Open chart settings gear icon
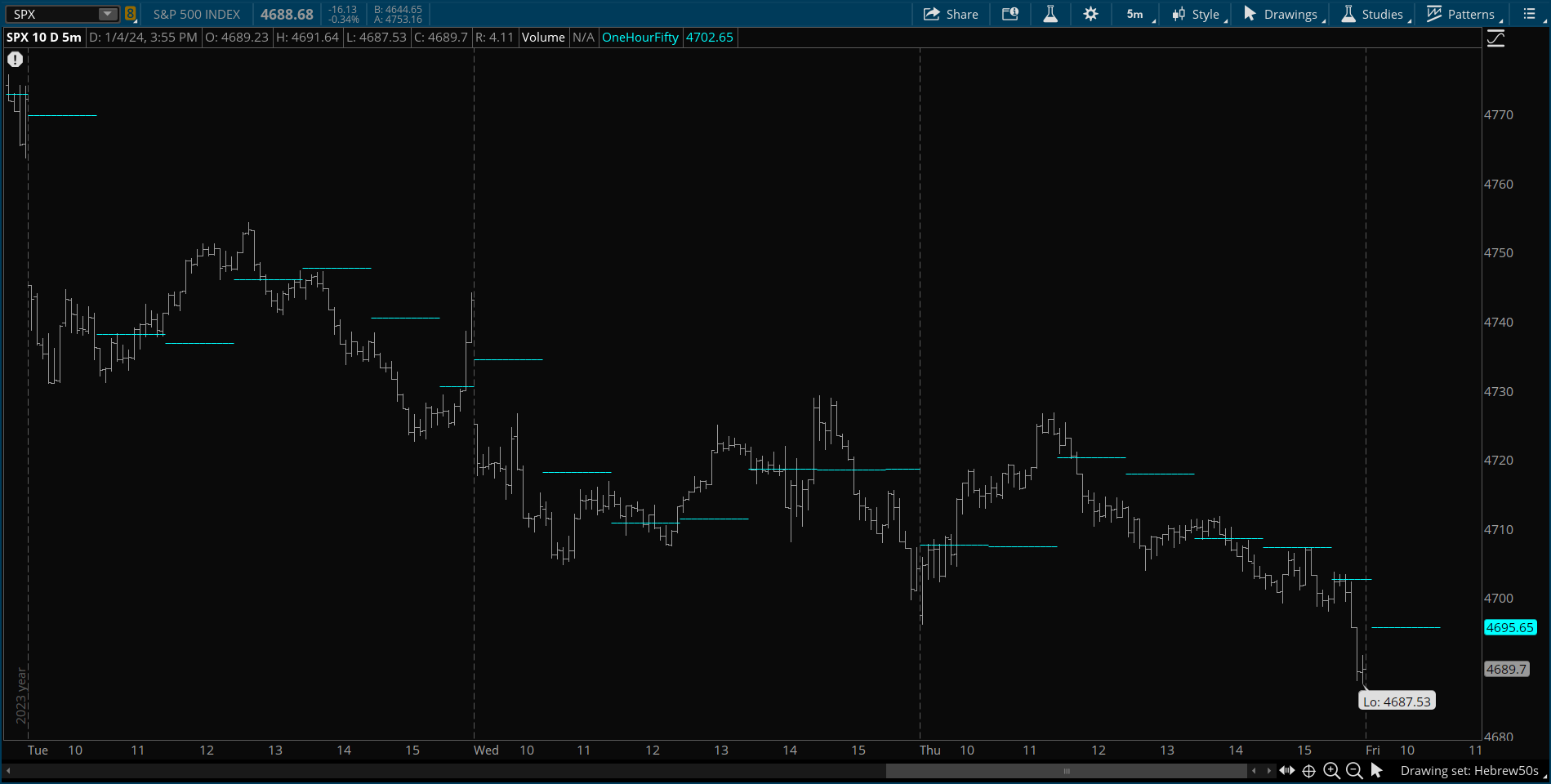The width and height of the screenshot is (1551, 784). coord(1090,14)
